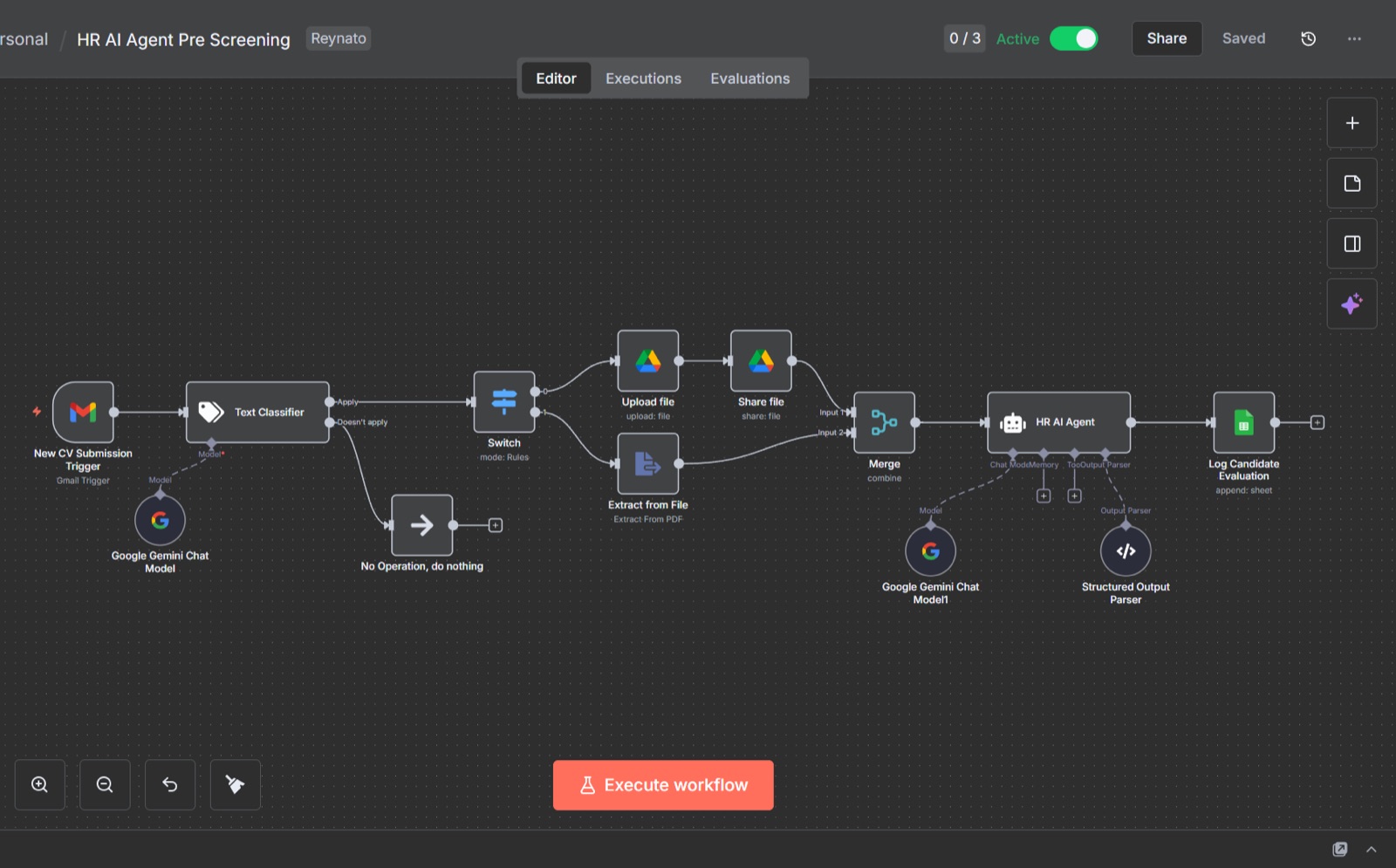The width and height of the screenshot is (1396, 868).
Task: Select the Google Gemini Chat Model1 node
Action: [x=930, y=551]
